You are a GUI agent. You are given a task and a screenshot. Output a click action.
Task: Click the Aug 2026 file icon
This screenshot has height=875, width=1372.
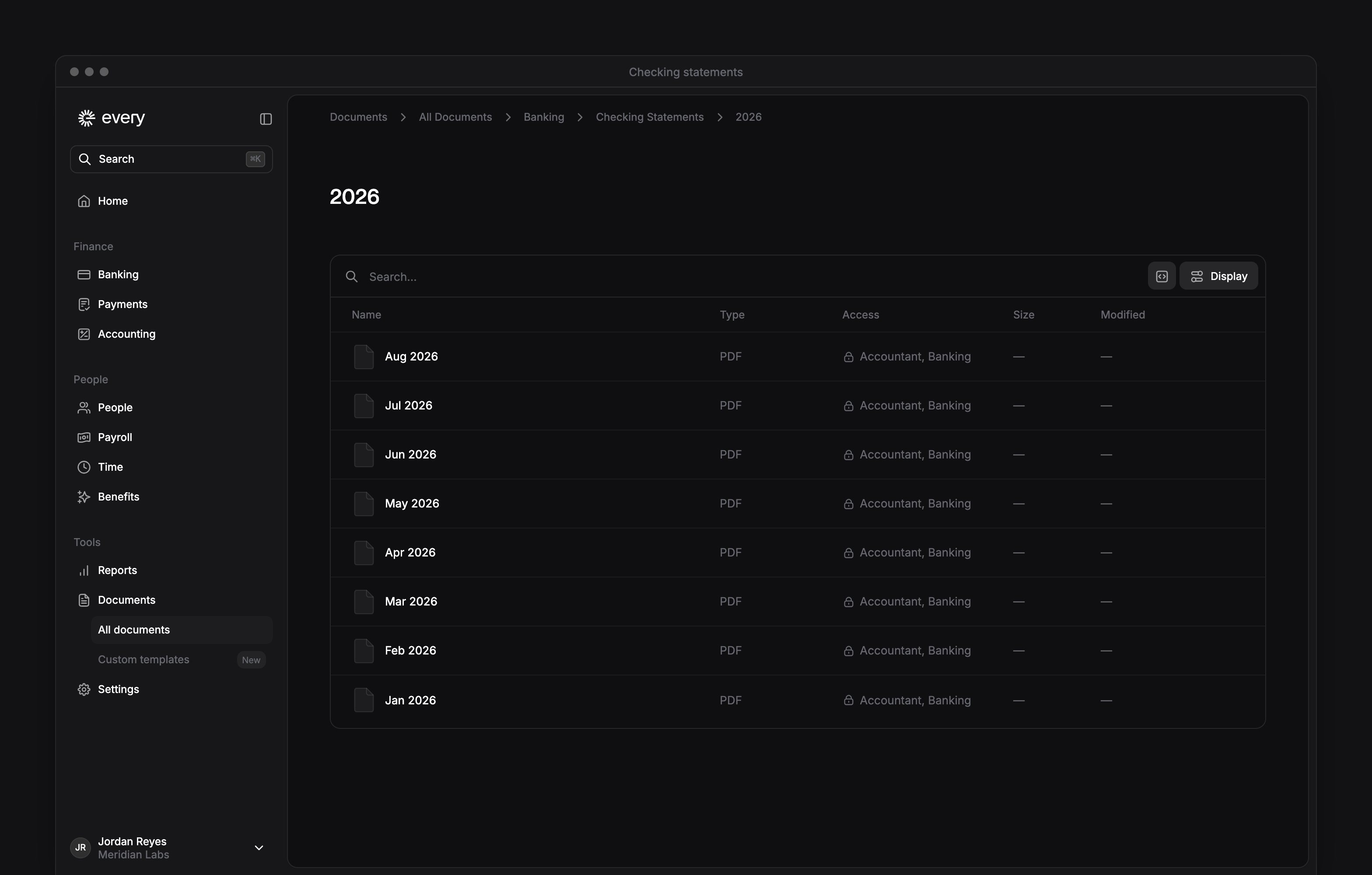[364, 357]
